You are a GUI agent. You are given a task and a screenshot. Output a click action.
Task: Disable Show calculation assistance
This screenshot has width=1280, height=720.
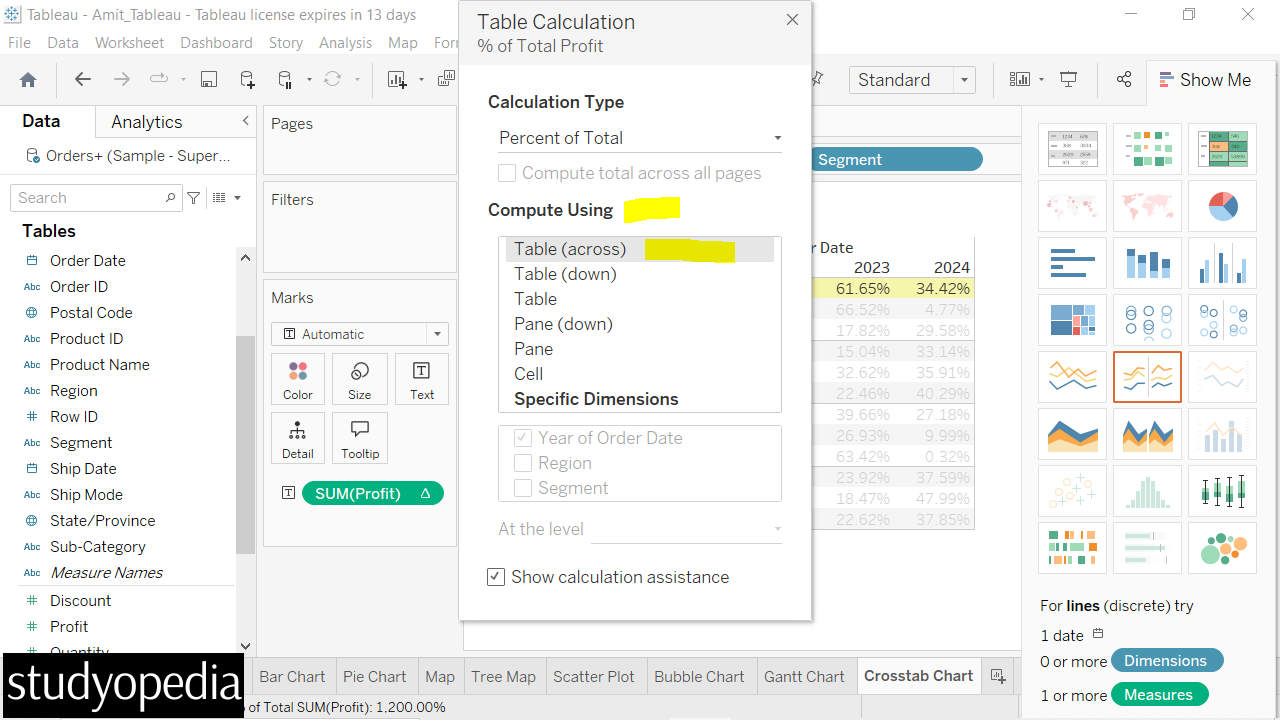[496, 577]
